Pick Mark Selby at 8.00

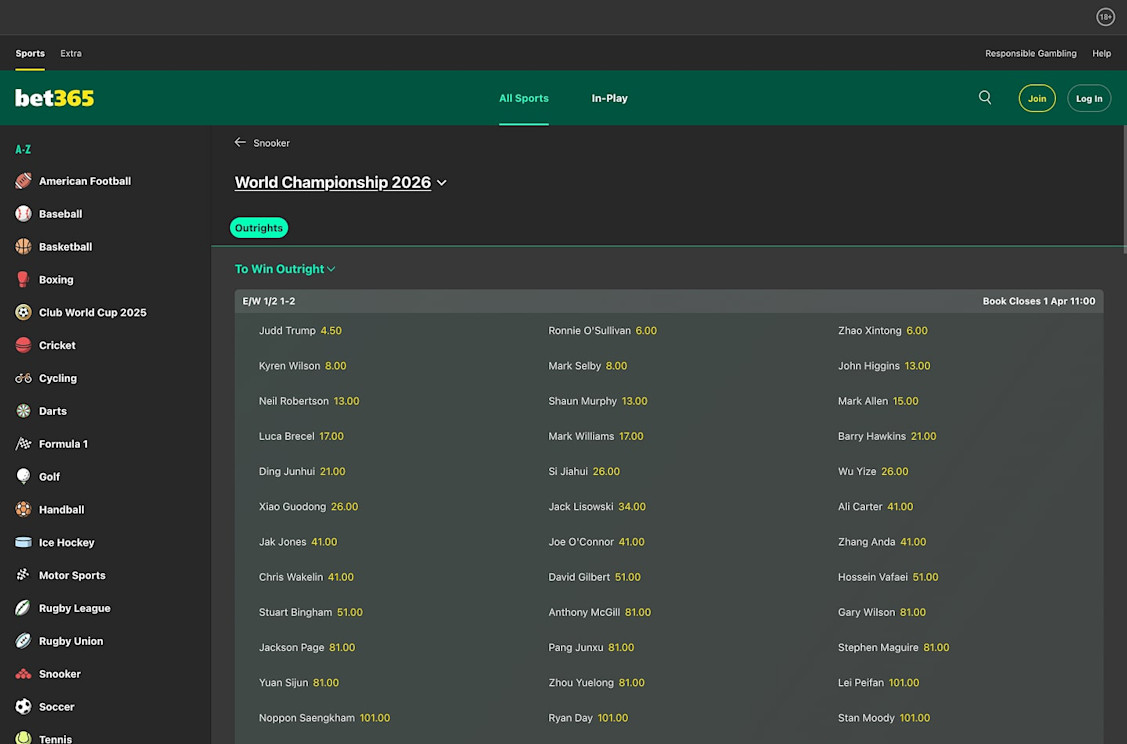(x=588, y=366)
